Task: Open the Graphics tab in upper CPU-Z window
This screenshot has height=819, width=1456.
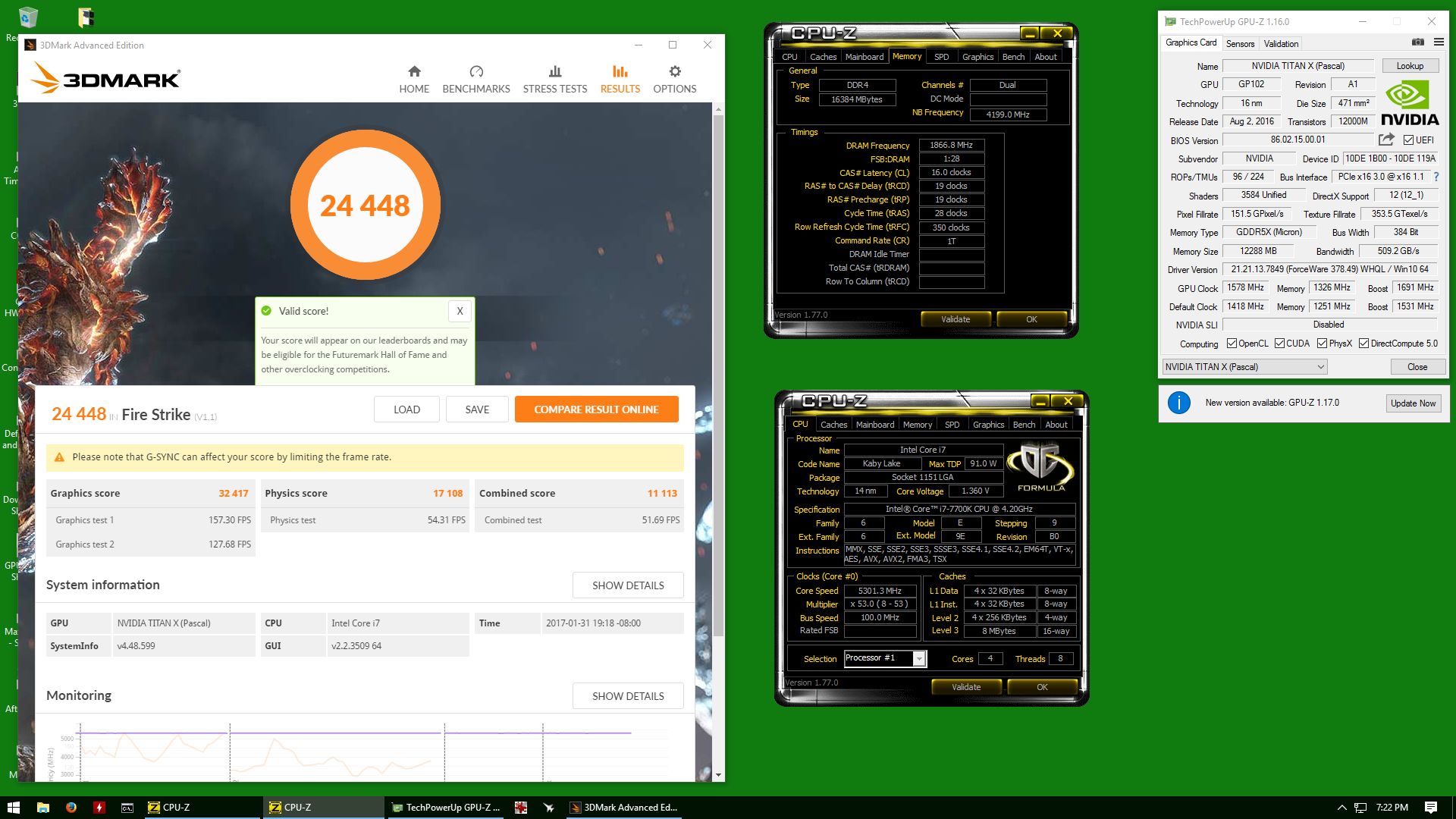Action: [977, 57]
